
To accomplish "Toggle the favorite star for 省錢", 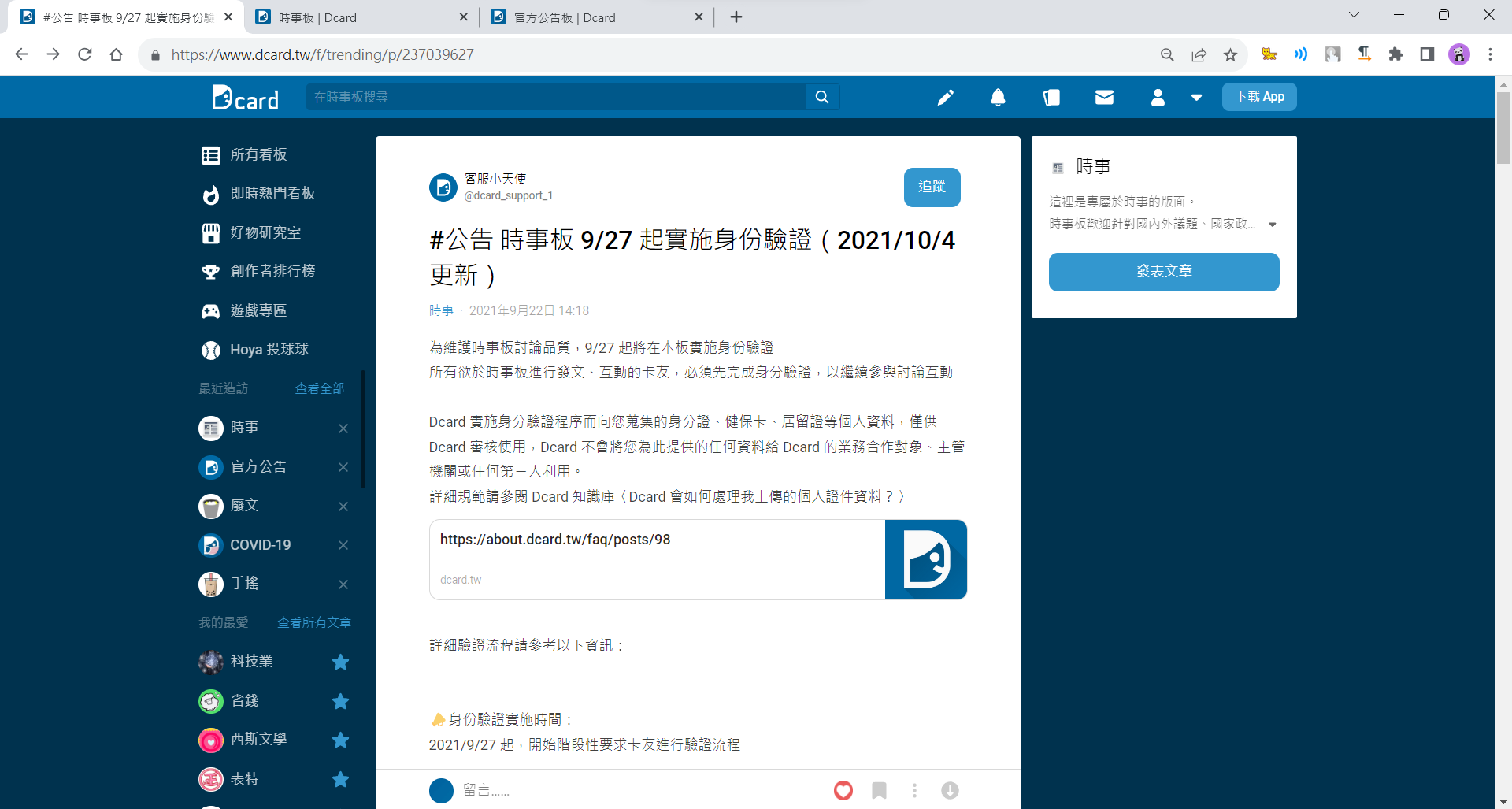I will point(340,701).
